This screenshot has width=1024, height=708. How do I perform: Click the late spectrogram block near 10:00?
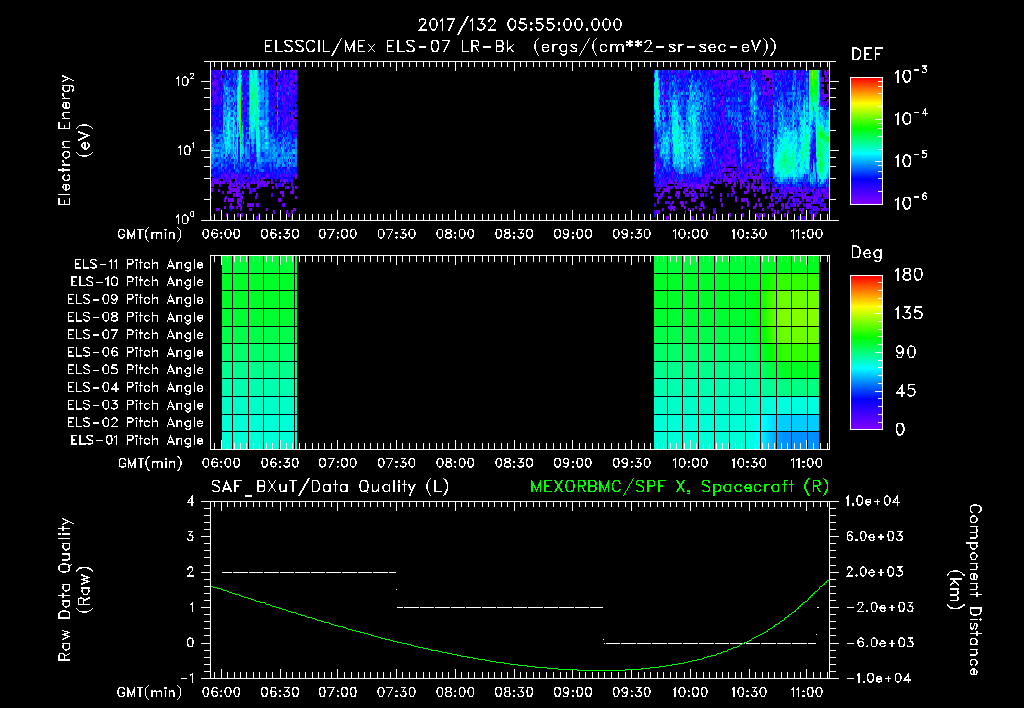(x=741, y=144)
